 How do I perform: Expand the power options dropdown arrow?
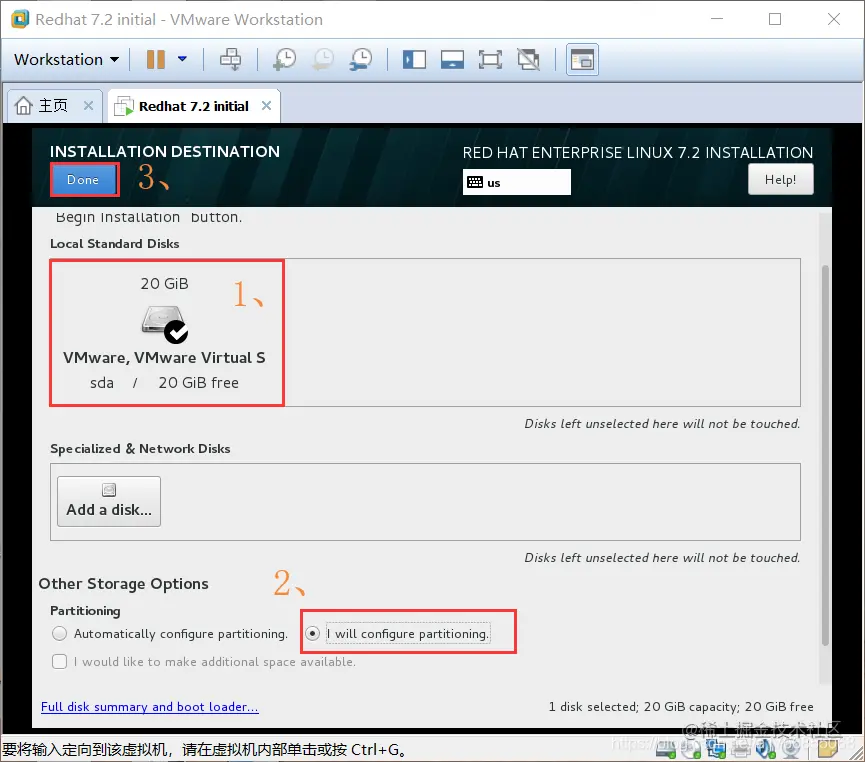pos(182,59)
